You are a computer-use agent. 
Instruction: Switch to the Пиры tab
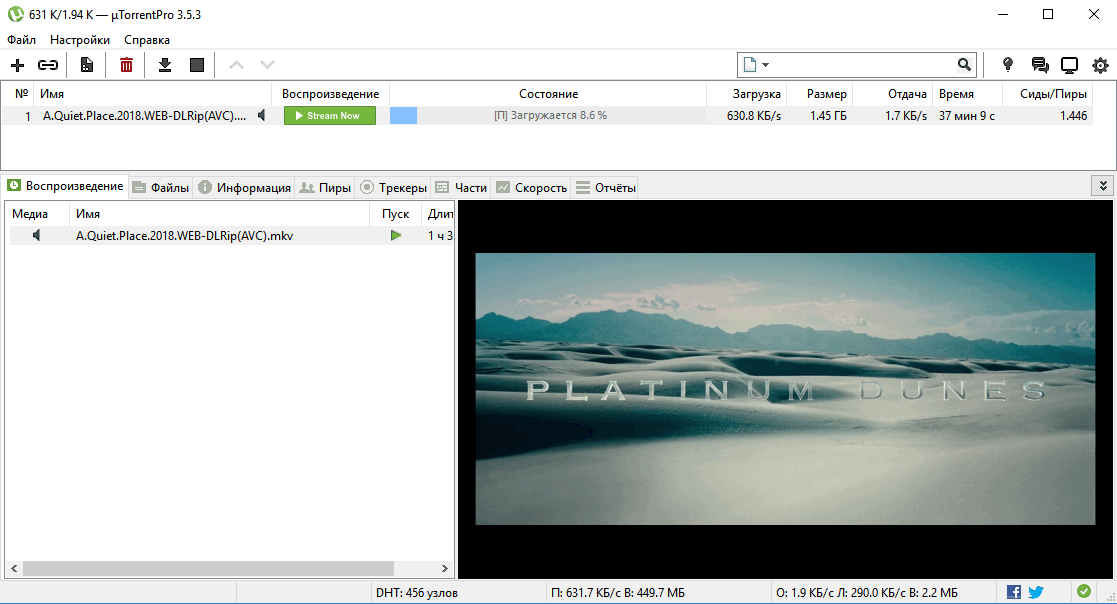(325, 187)
